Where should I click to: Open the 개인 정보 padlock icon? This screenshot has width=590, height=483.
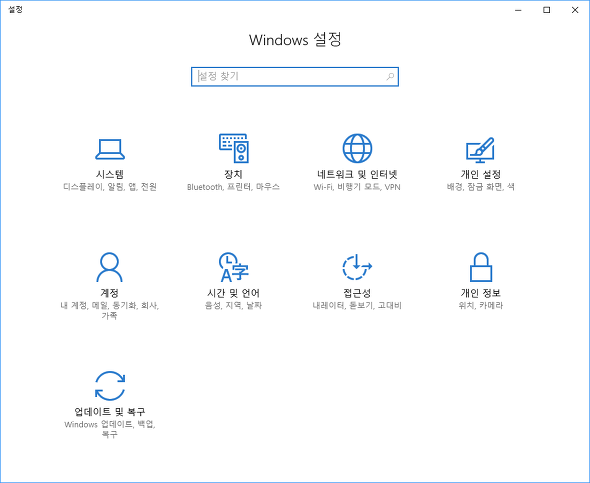tap(481, 267)
